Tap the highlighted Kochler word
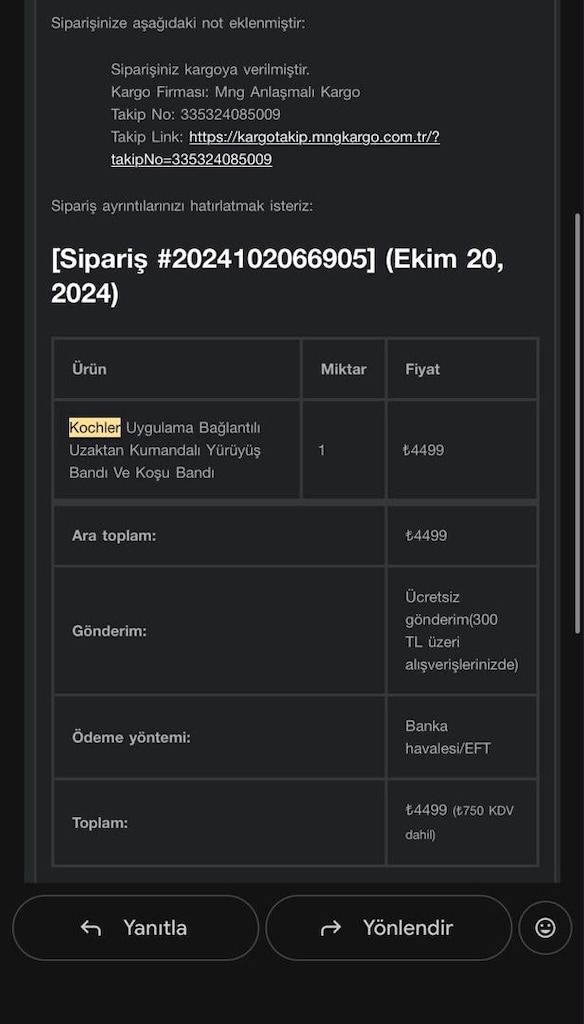 (x=95, y=427)
